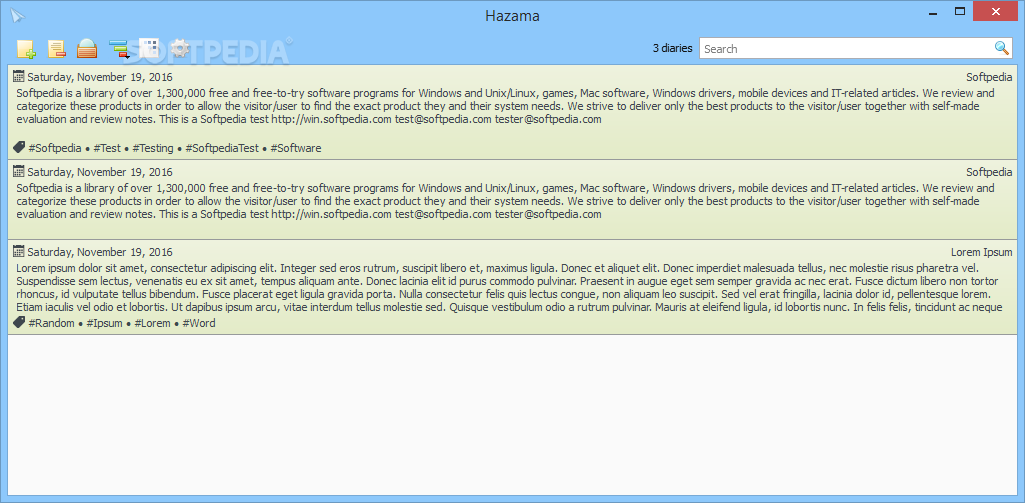Click inside the Search field
This screenshot has width=1025, height=503.
tap(847, 48)
